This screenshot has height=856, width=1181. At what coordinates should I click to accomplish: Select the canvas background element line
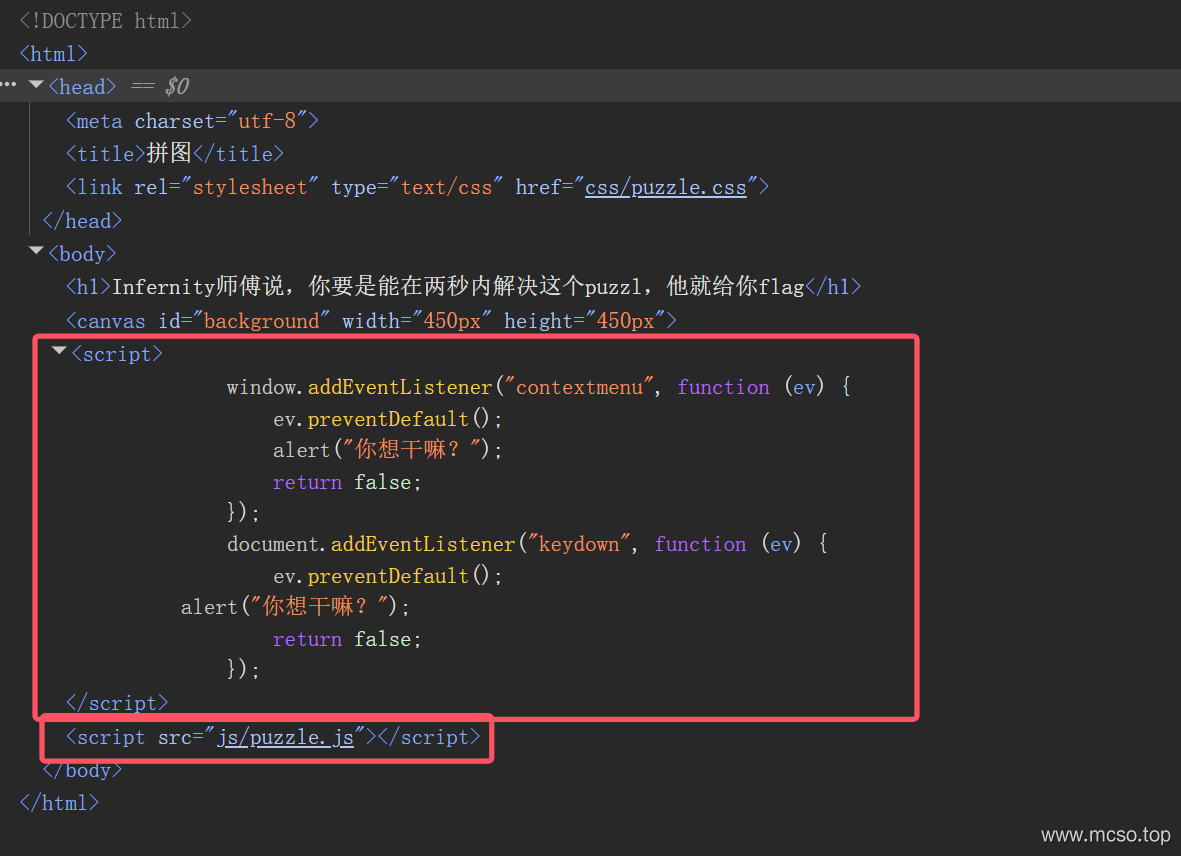click(x=371, y=321)
